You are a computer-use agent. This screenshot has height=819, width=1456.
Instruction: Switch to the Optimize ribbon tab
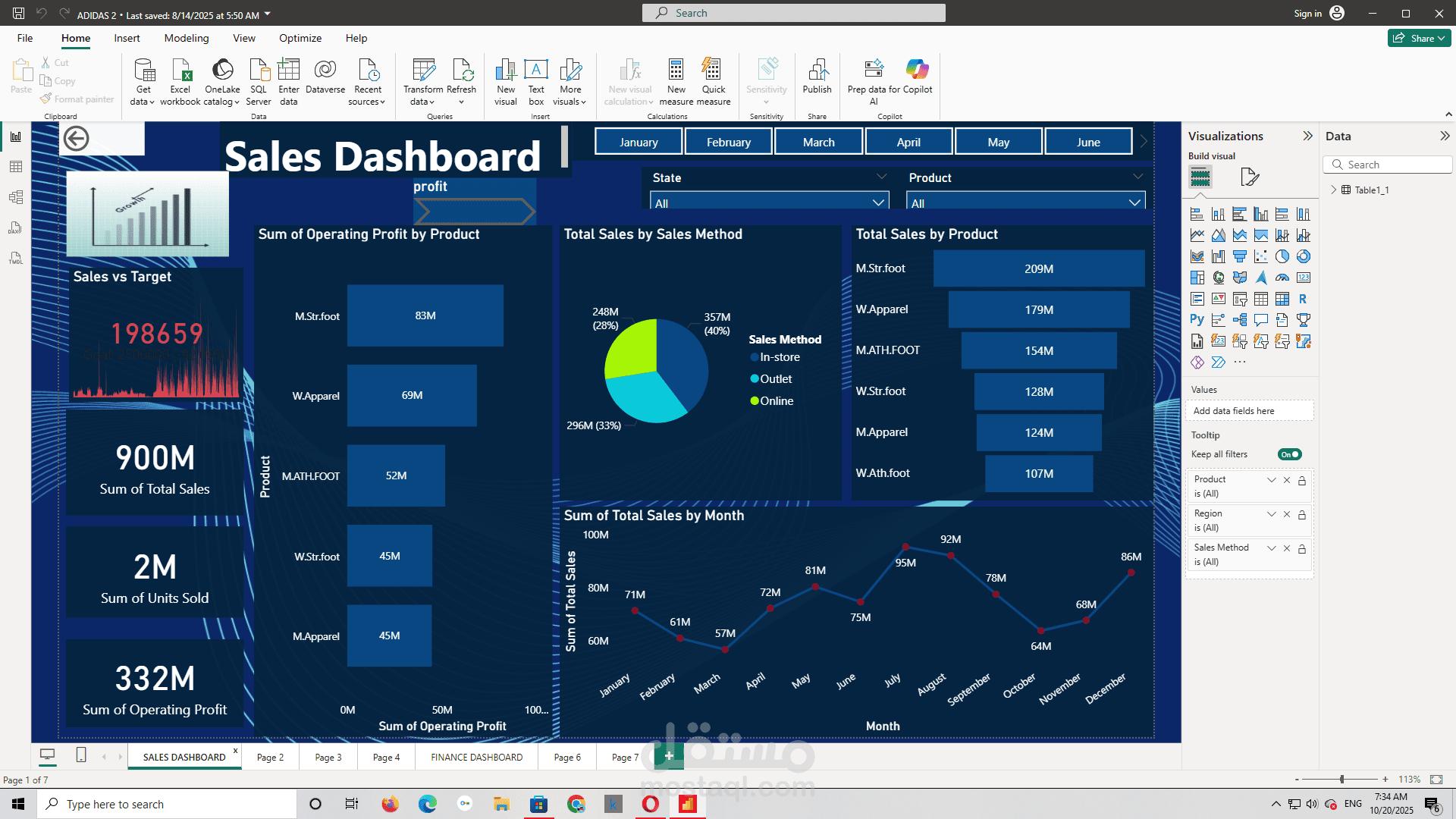[300, 39]
